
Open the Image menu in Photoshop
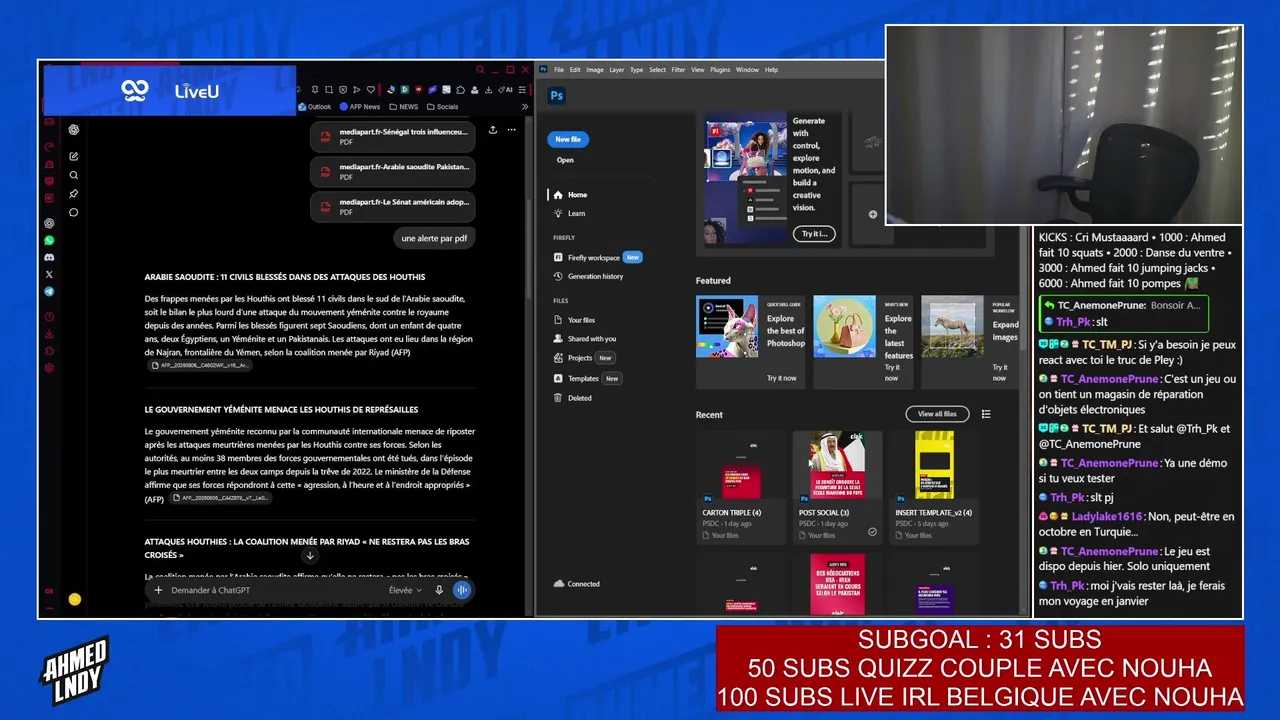click(x=595, y=70)
